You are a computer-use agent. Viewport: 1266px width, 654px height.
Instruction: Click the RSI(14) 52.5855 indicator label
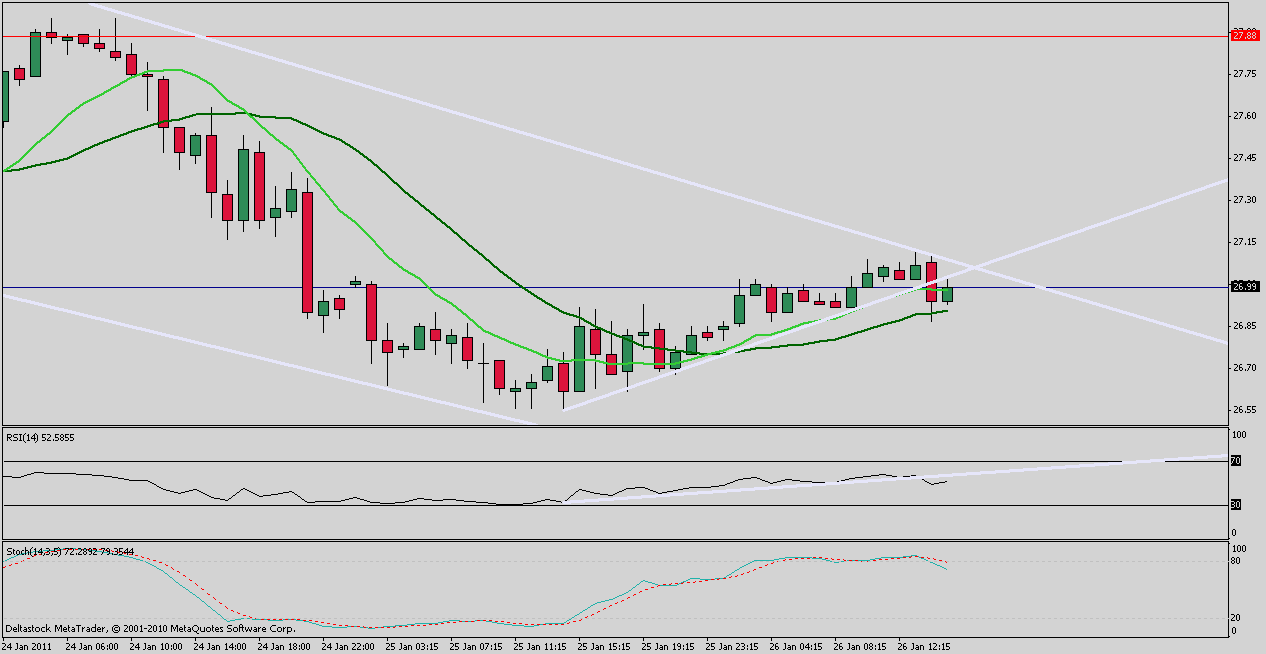(41, 437)
